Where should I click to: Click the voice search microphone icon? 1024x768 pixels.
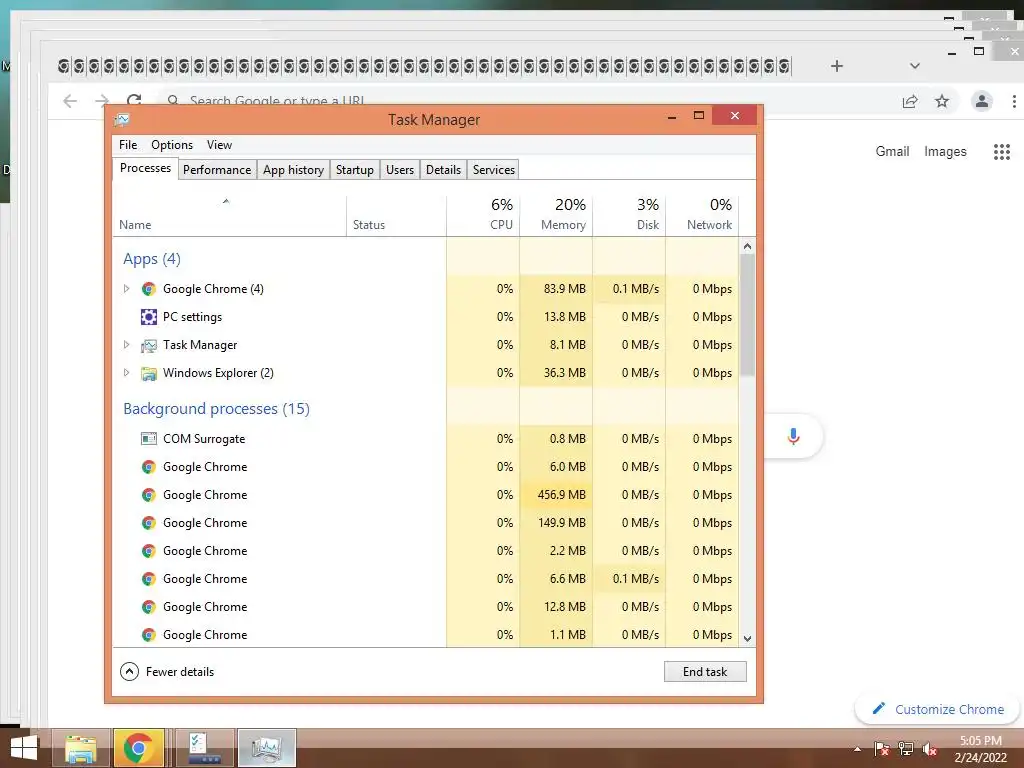pyautogui.click(x=793, y=436)
